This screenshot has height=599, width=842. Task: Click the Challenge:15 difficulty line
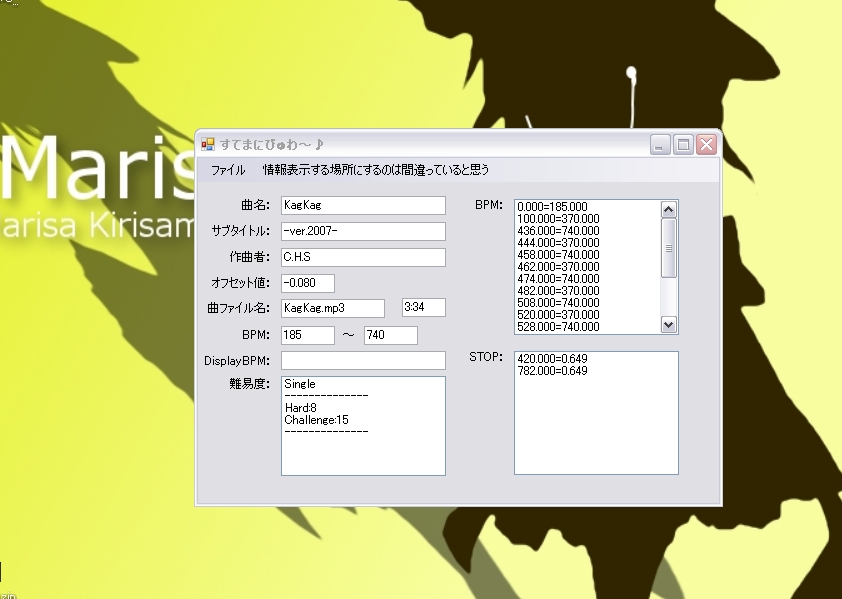pyautogui.click(x=316, y=420)
